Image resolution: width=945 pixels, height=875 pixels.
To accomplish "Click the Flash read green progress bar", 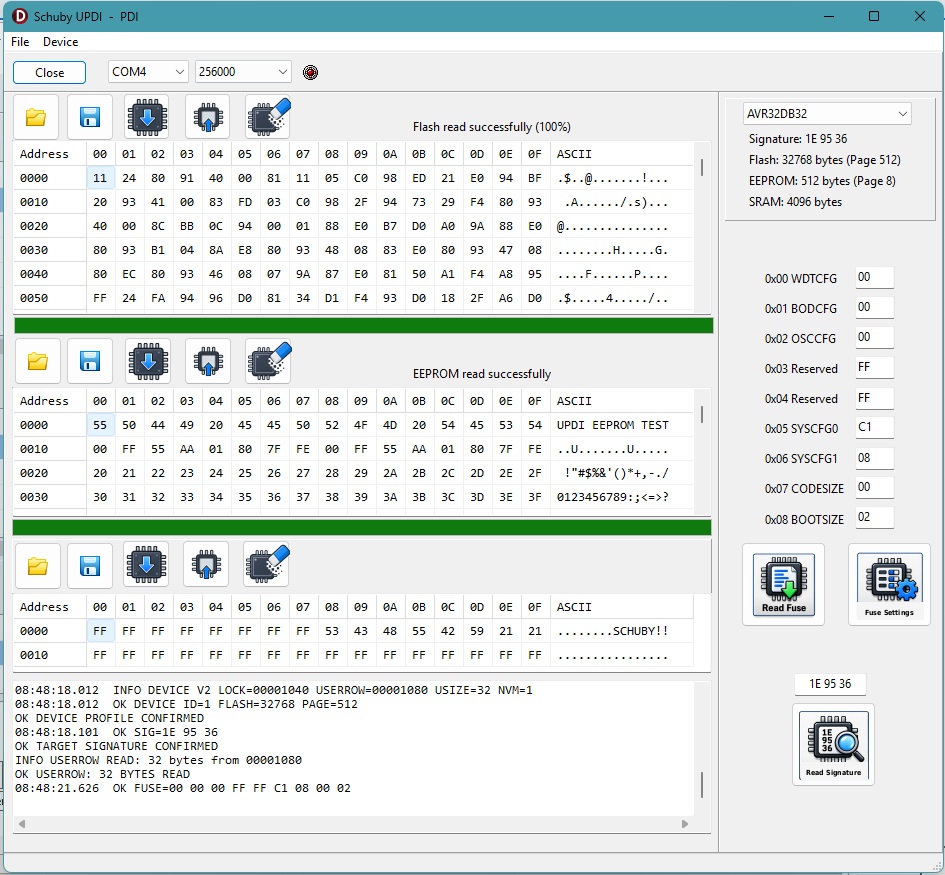I will point(363,325).
